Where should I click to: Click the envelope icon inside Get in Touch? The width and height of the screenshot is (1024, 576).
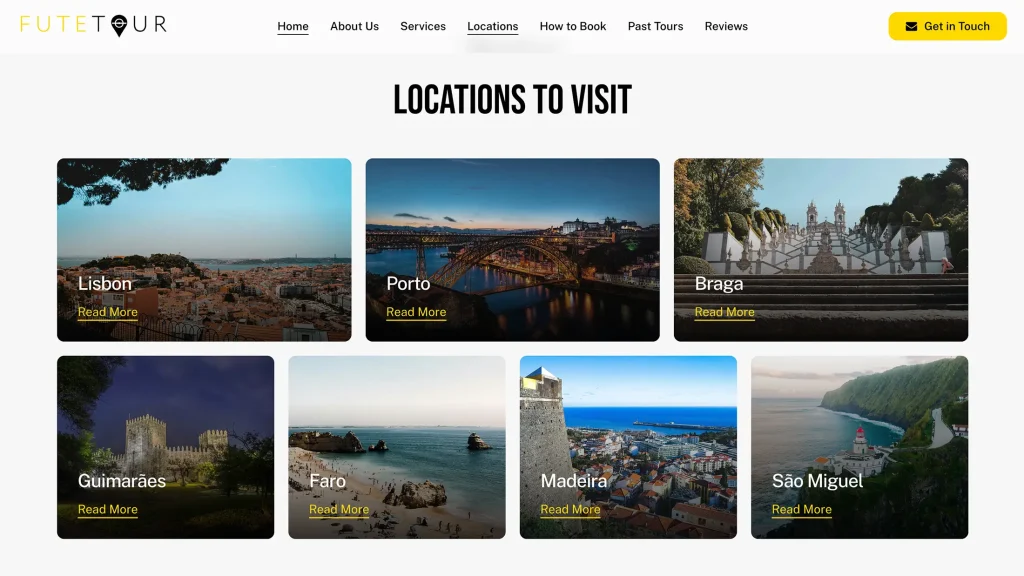point(912,27)
